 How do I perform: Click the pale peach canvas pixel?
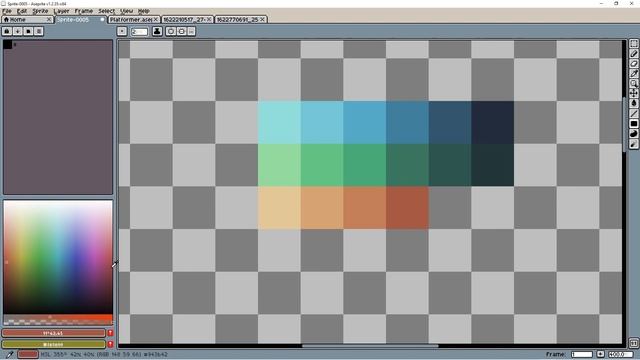(x=279, y=207)
